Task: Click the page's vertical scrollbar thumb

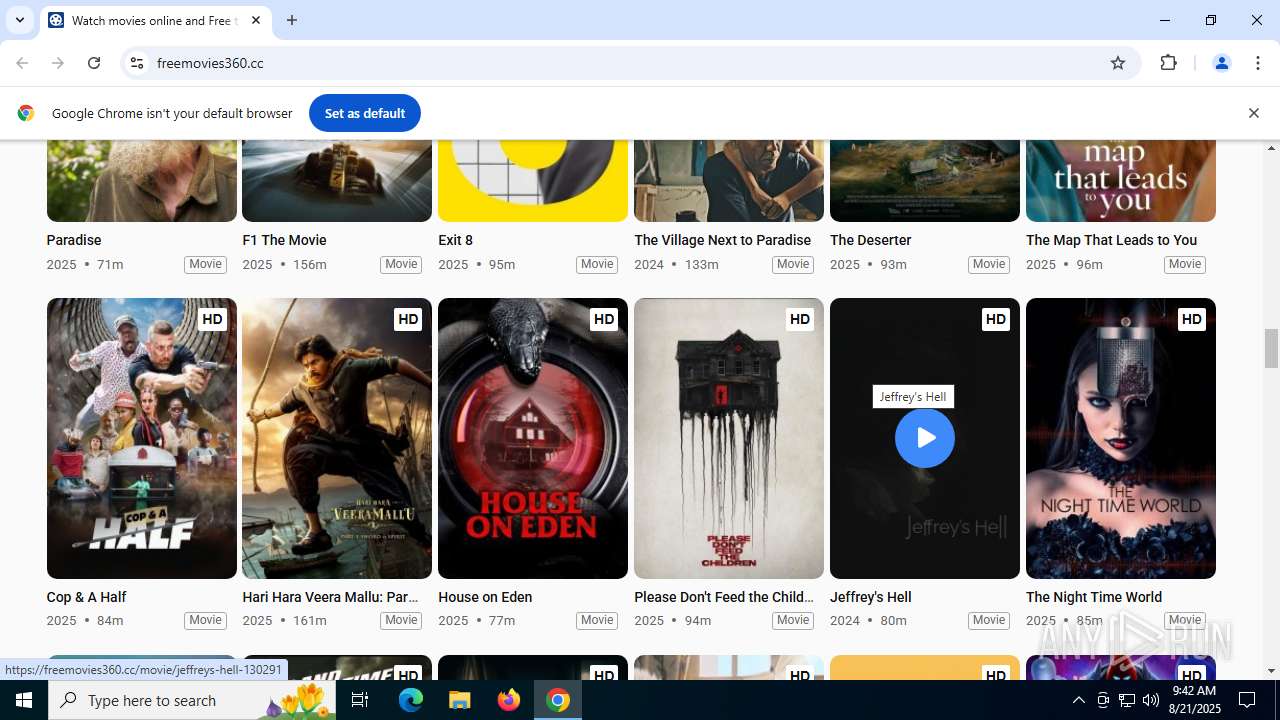Action: 1271,348
